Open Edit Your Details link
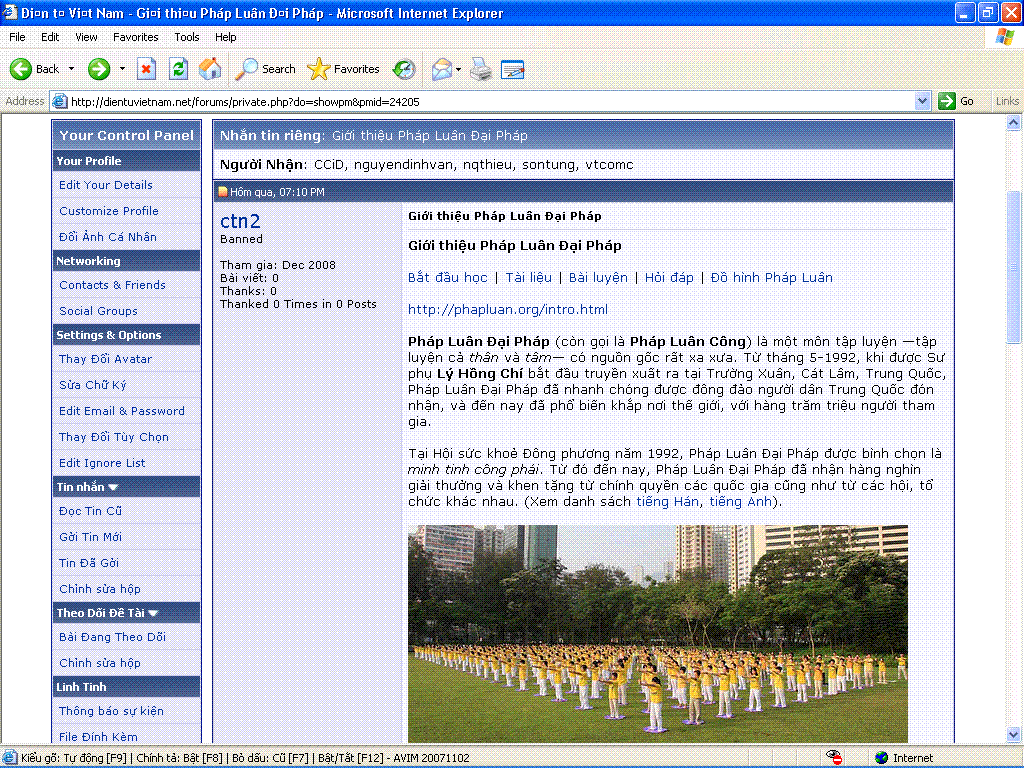Image resolution: width=1024 pixels, height=770 pixels. (105, 185)
